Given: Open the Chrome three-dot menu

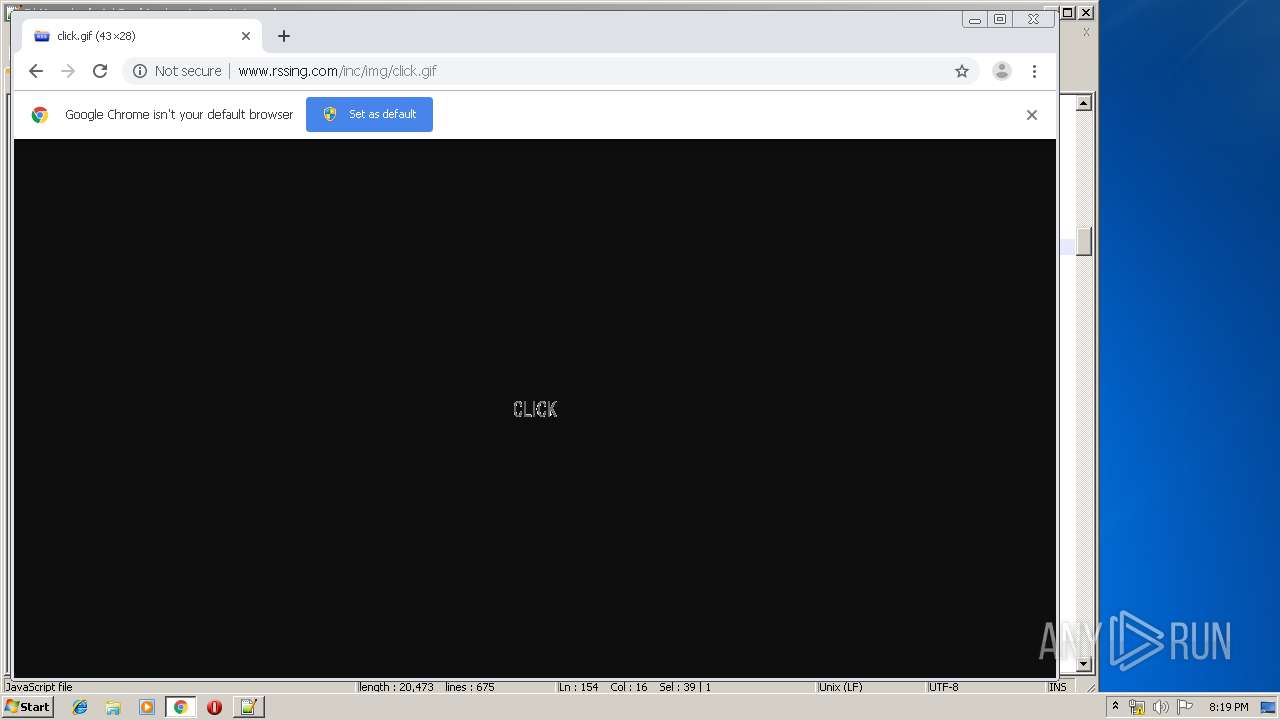Looking at the screenshot, I should click(1034, 71).
